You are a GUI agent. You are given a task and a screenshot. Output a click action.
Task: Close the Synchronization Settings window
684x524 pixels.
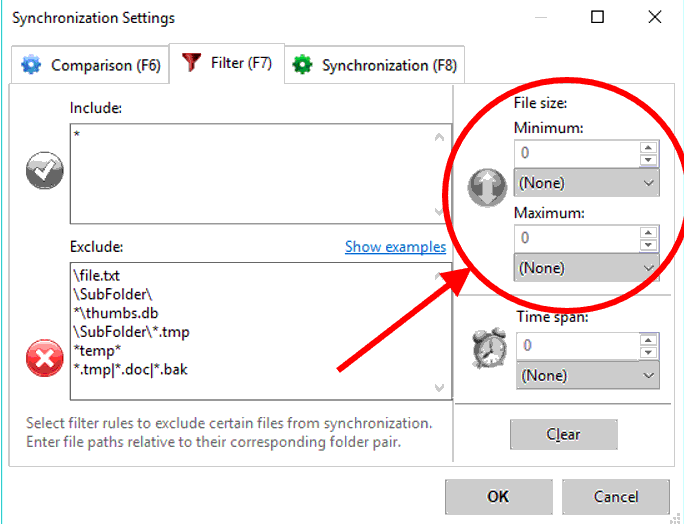click(x=655, y=17)
